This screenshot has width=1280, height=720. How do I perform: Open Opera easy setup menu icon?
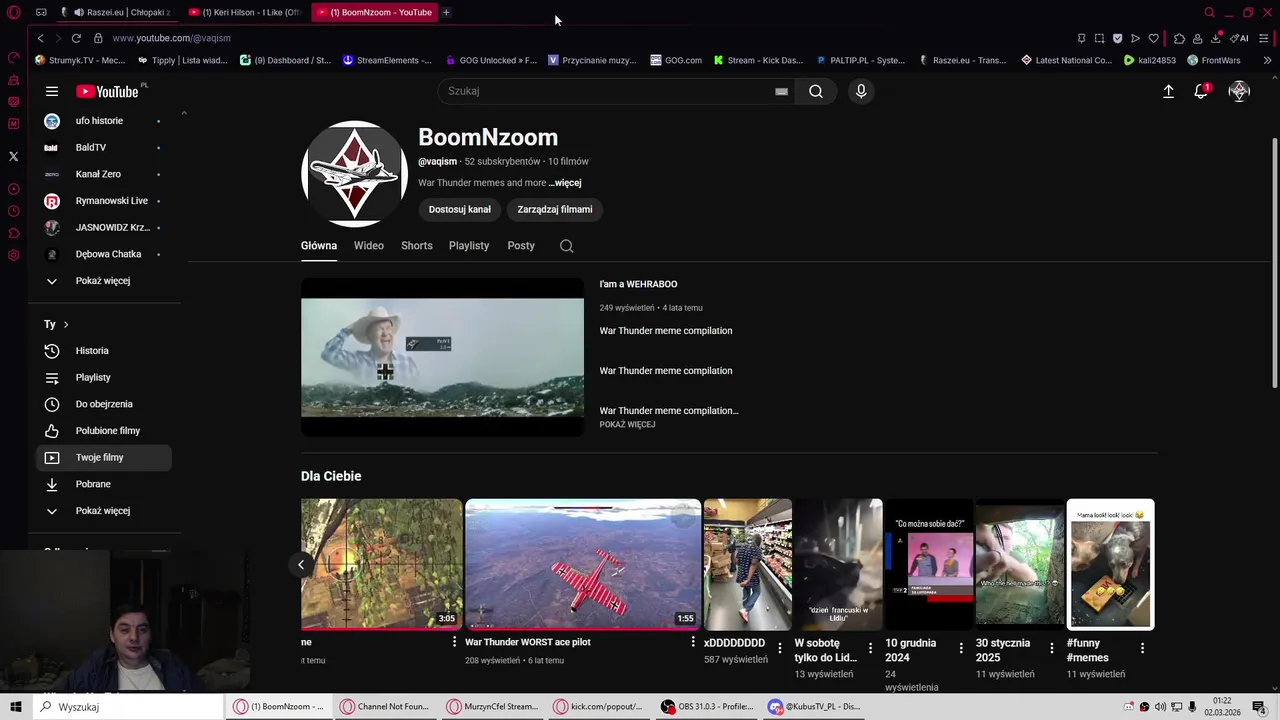click(x=1264, y=38)
